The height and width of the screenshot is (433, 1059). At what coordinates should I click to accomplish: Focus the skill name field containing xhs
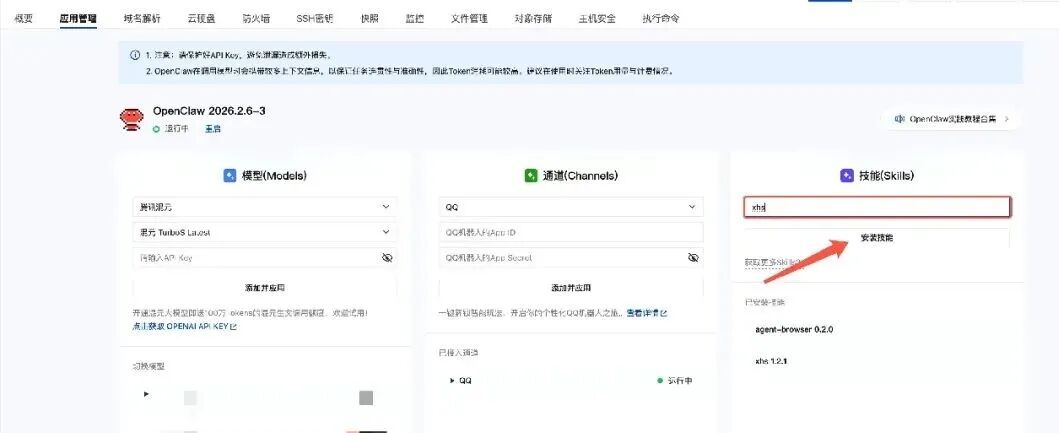tap(877, 207)
